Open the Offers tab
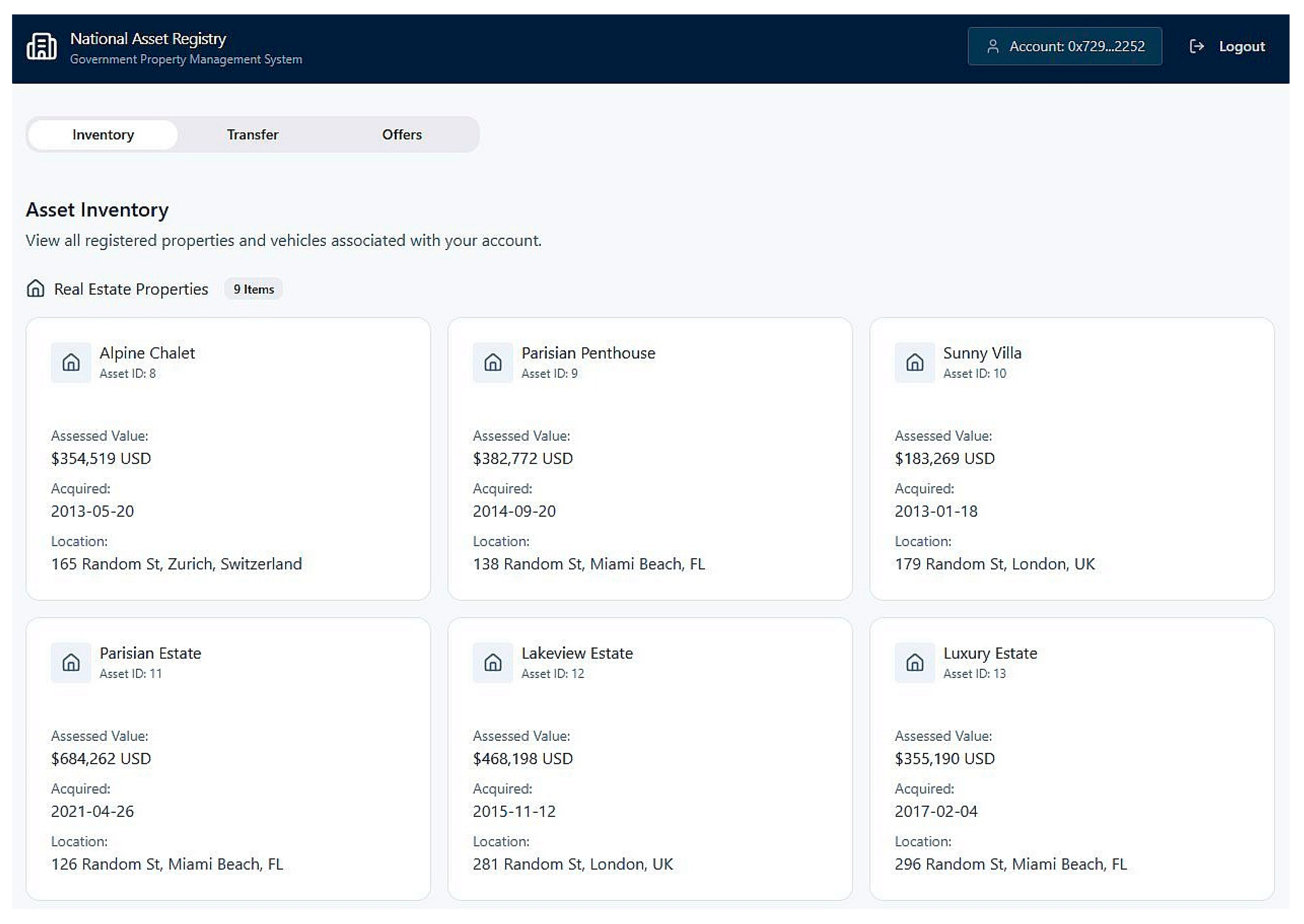 pyautogui.click(x=402, y=135)
